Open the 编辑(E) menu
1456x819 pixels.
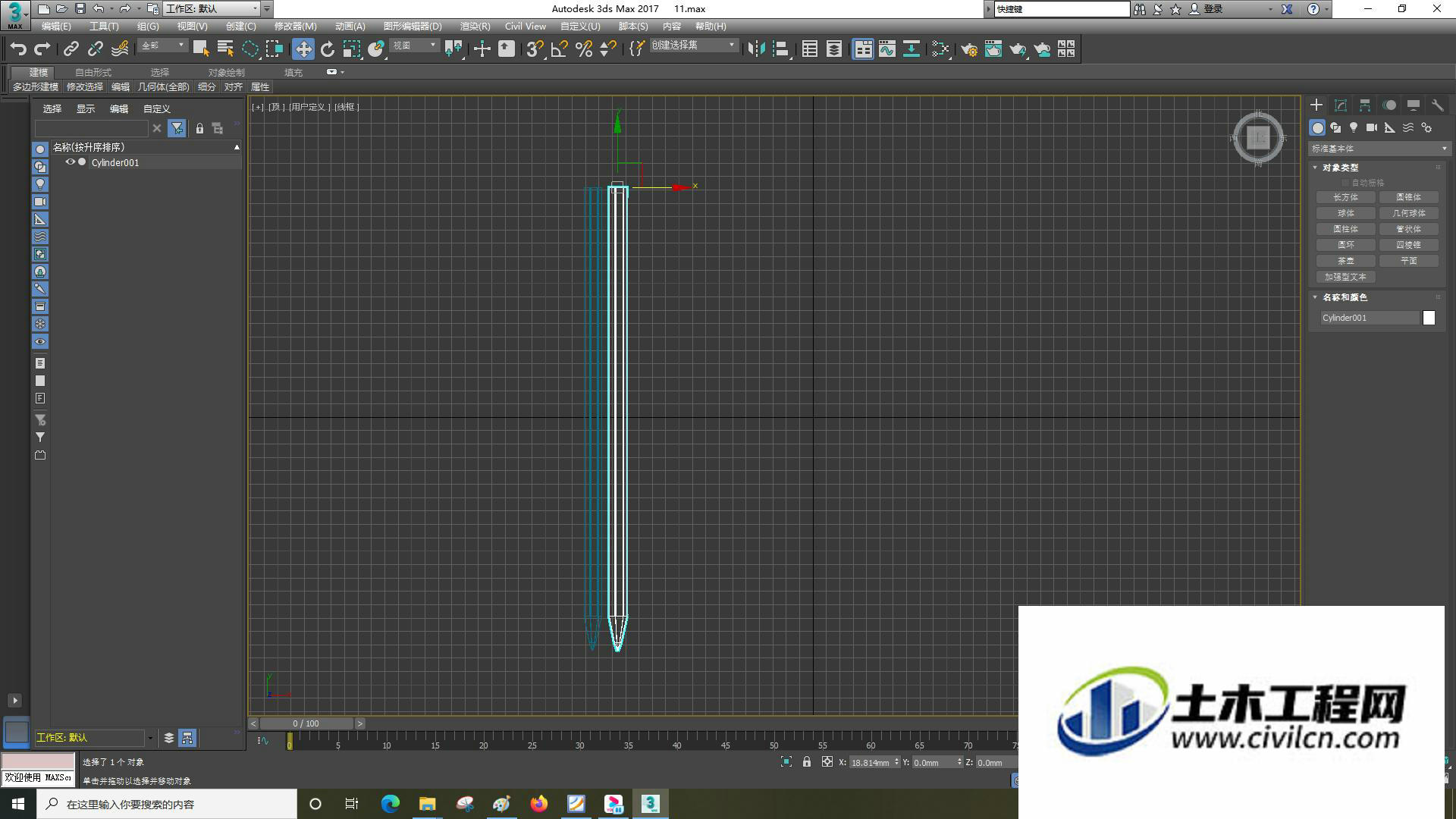56,27
